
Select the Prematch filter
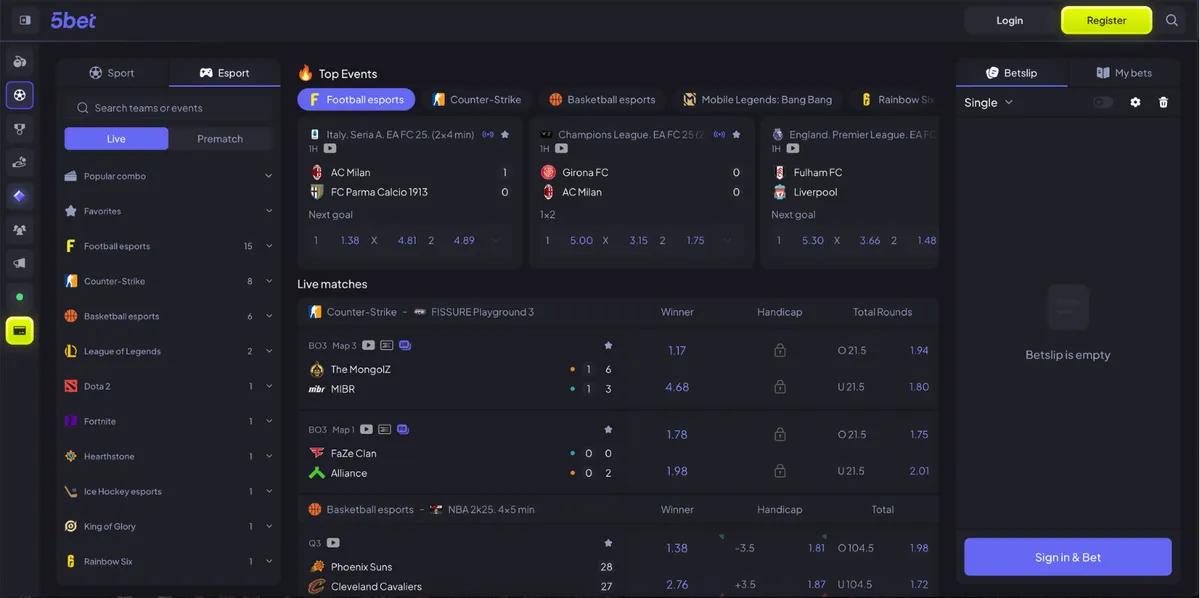point(220,139)
